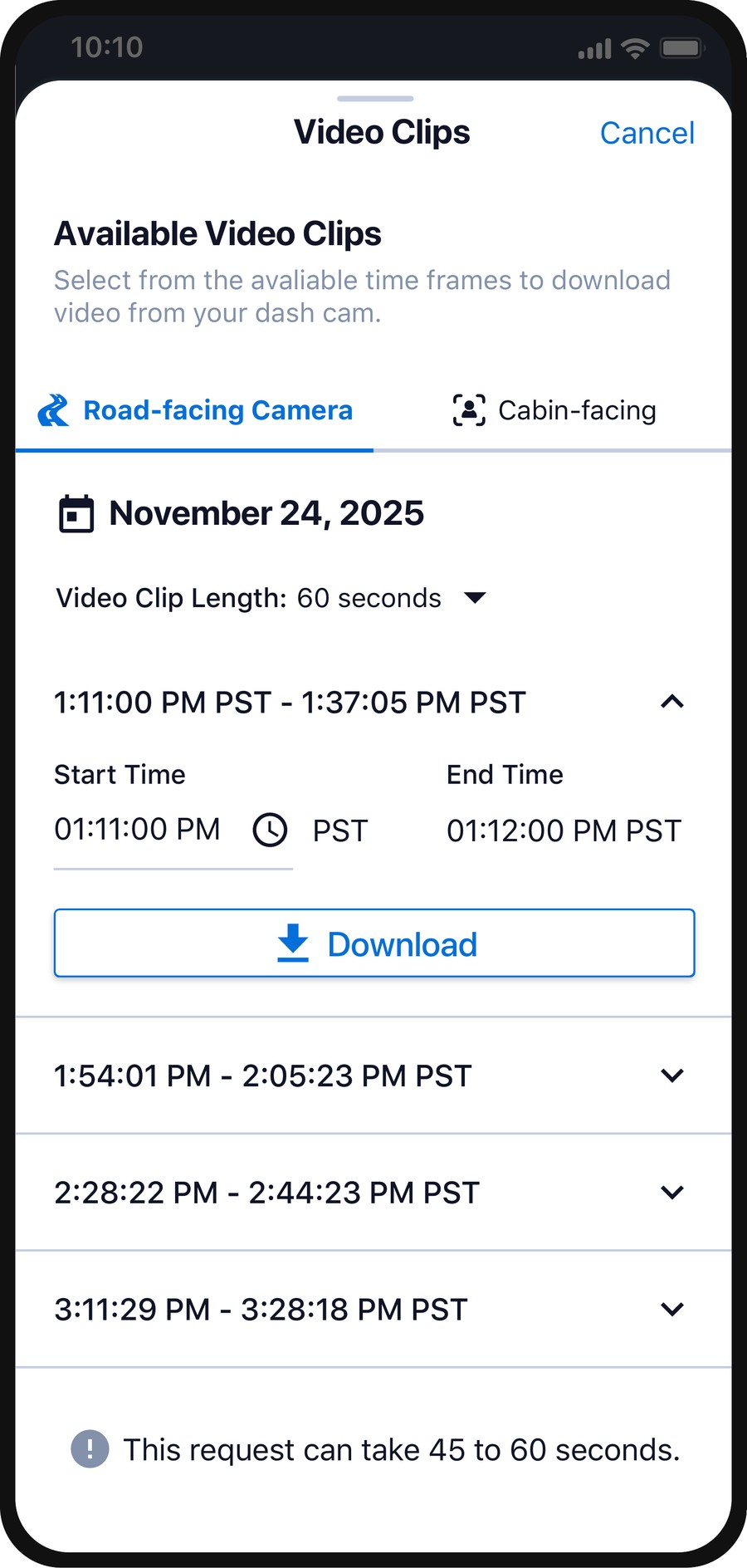The width and height of the screenshot is (747, 1568).
Task: Tap the battery icon in the status bar
Action: point(682,47)
